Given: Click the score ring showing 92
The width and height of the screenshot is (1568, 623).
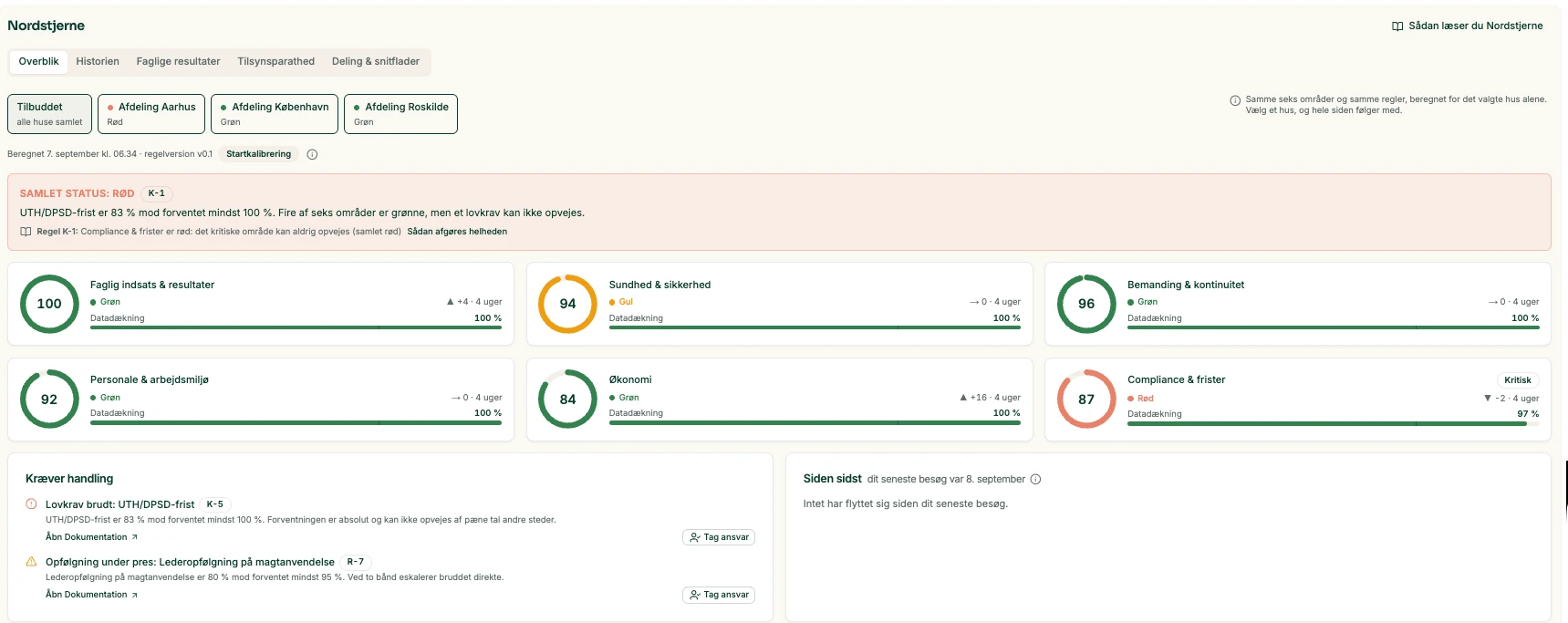Looking at the screenshot, I should (49, 399).
